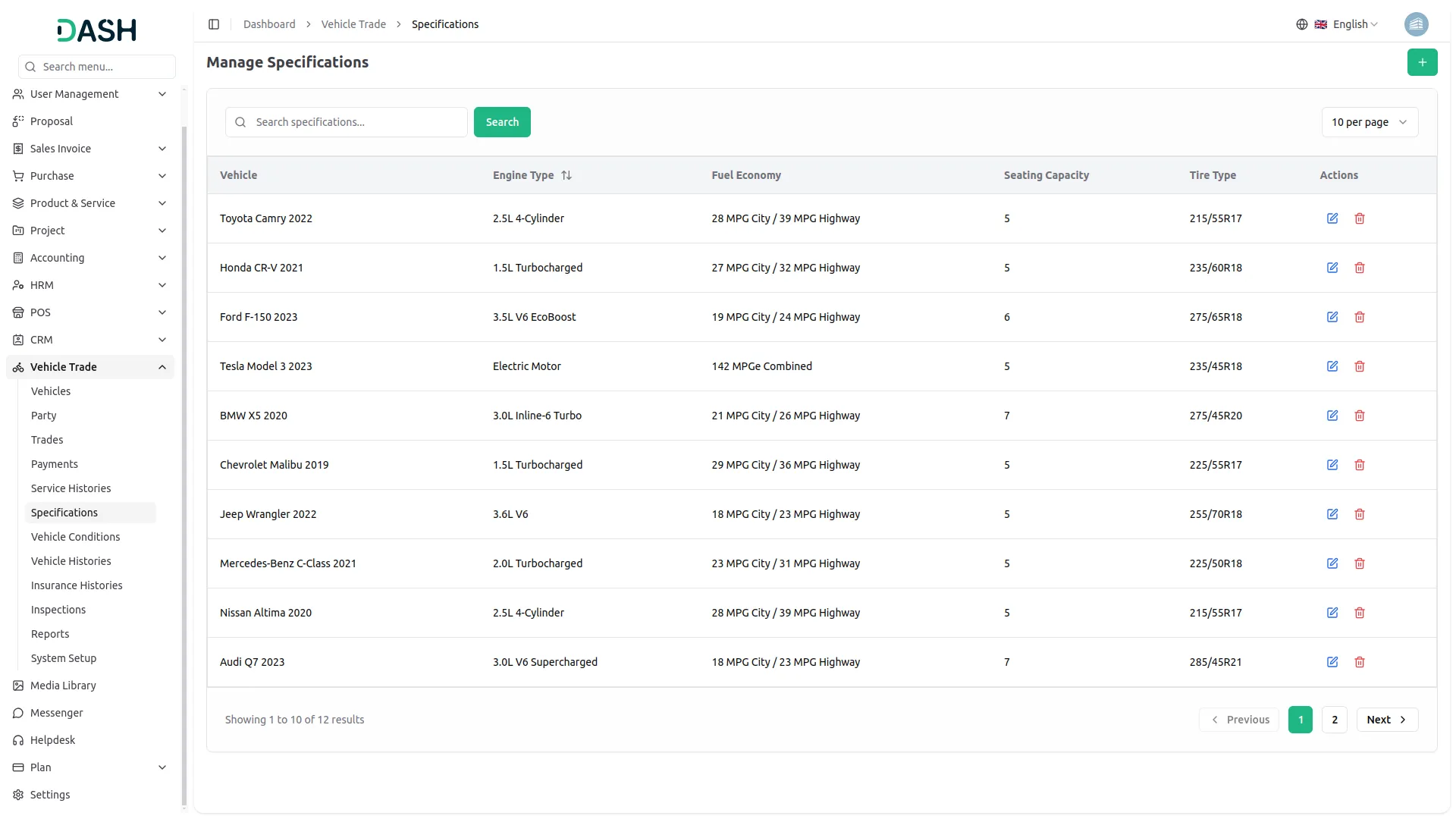Image resolution: width=1456 pixels, height=819 pixels.
Task: Open Vehicle Conditions in the sidebar
Action: click(x=75, y=537)
